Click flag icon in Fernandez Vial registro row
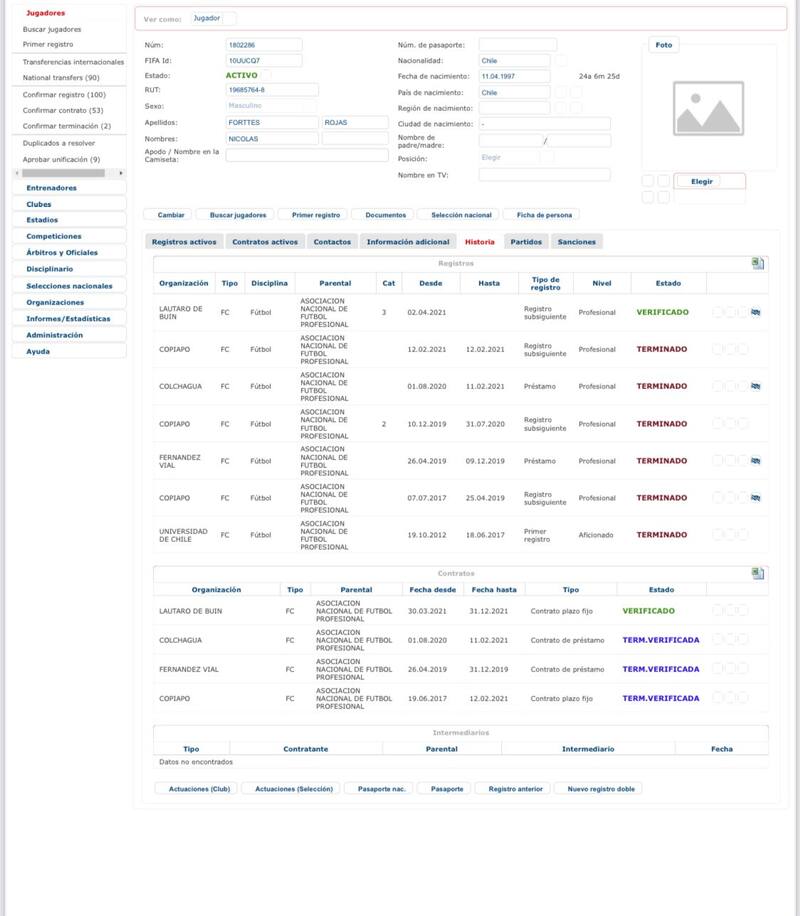This screenshot has height=916, width=800. [x=756, y=461]
